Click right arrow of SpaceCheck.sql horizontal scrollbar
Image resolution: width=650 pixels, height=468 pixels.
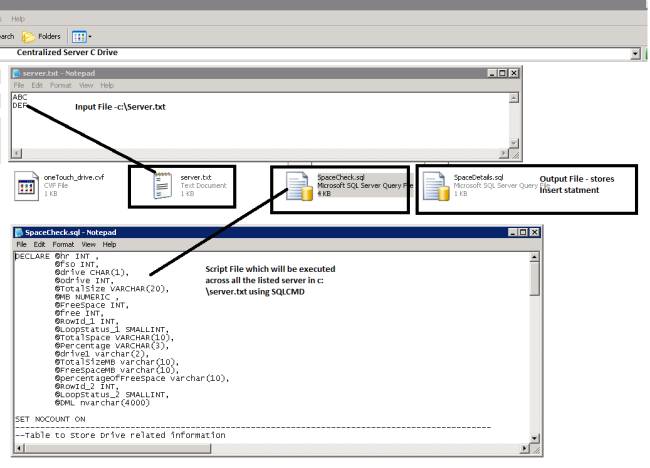(524, 449)
